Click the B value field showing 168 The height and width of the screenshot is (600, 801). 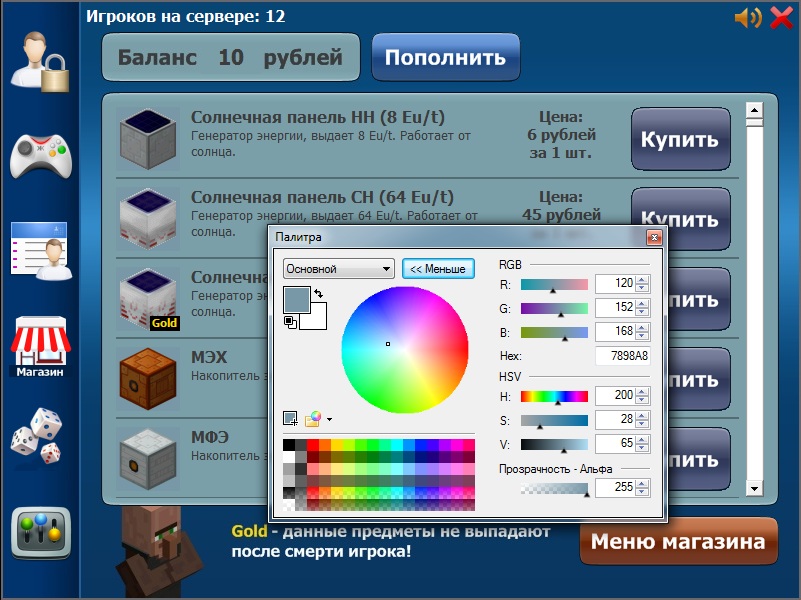coord(615,331)
